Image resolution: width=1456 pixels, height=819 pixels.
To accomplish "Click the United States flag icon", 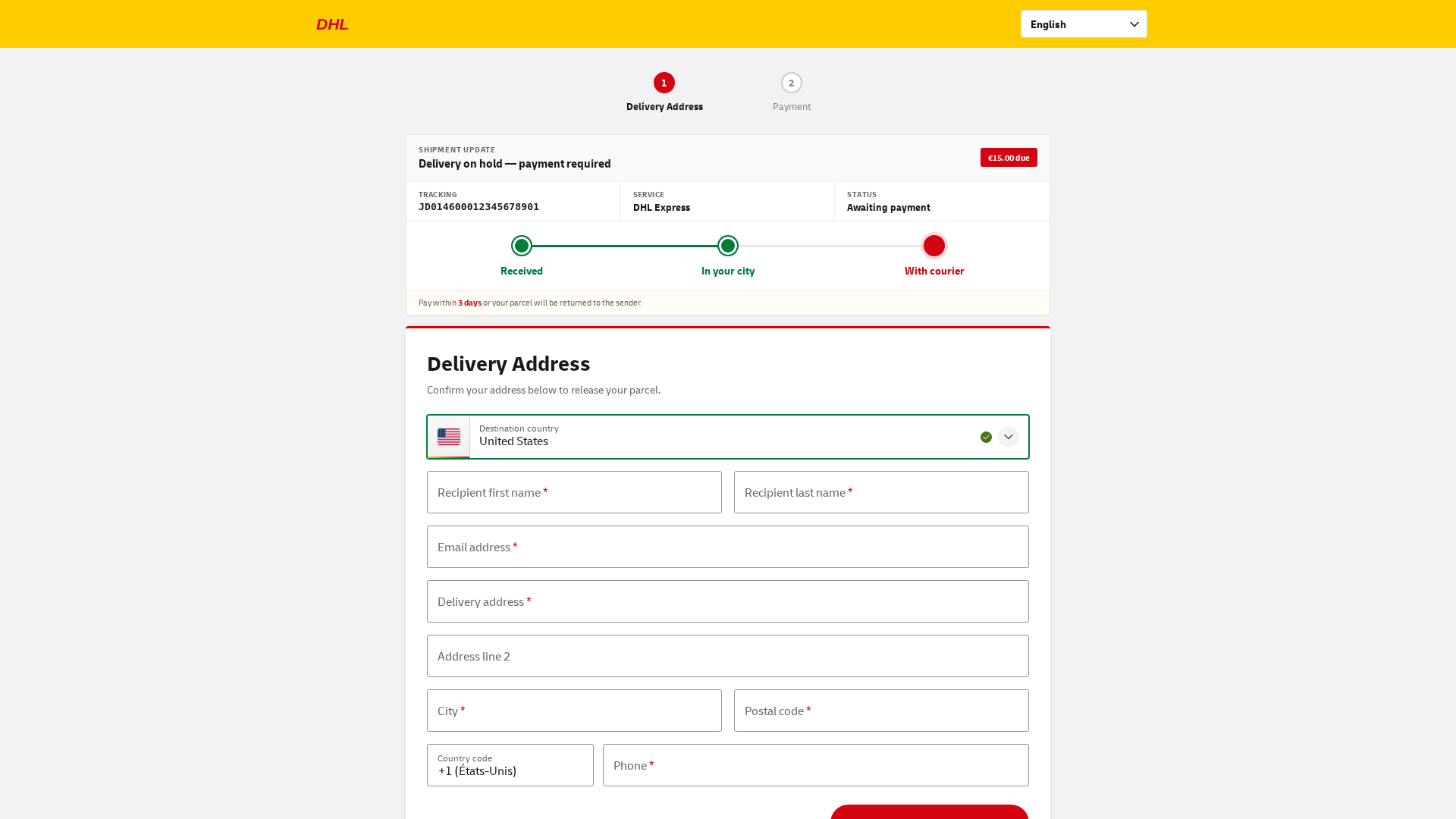I will pyautogui.click(x=449, y=437).
